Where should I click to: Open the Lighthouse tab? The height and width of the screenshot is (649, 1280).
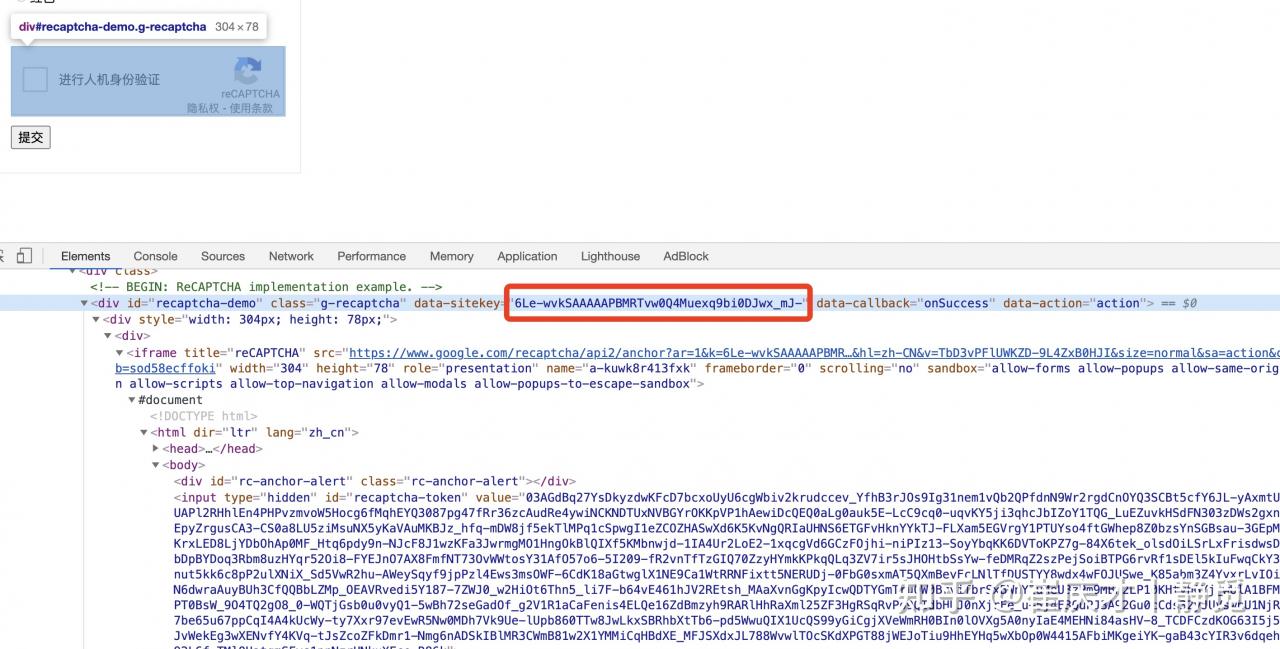[x=610, y=256]
